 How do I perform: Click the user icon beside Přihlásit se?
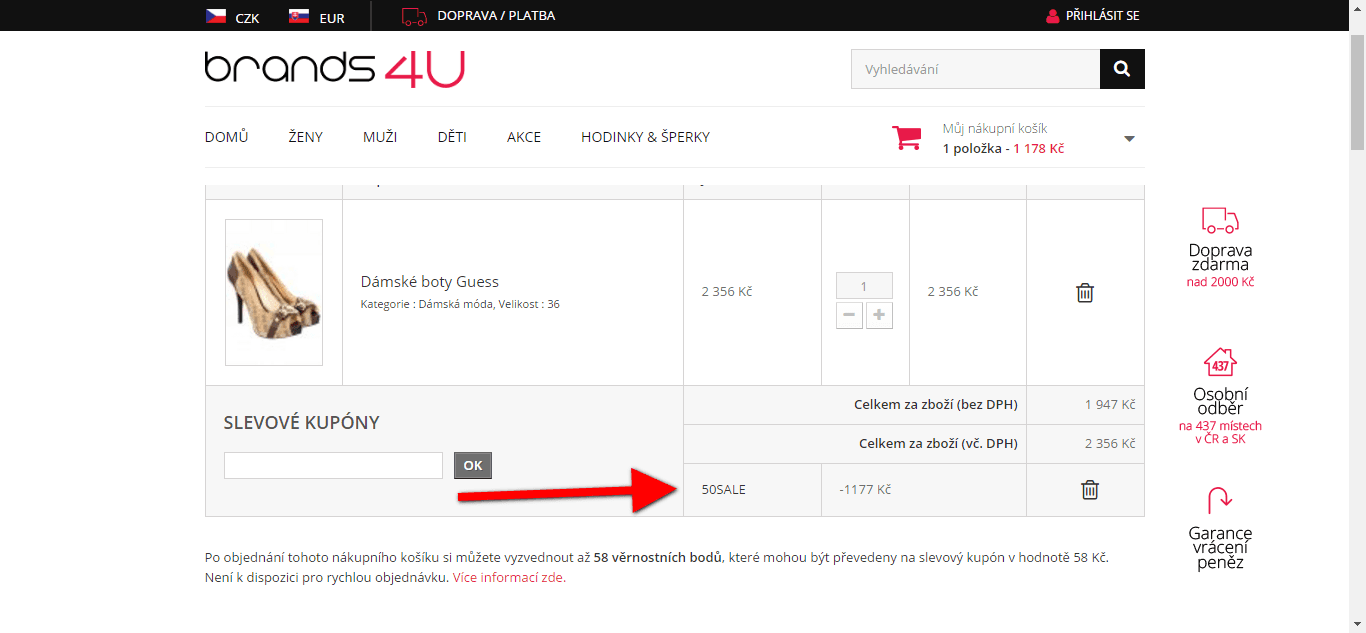(x=1052, y=16)
